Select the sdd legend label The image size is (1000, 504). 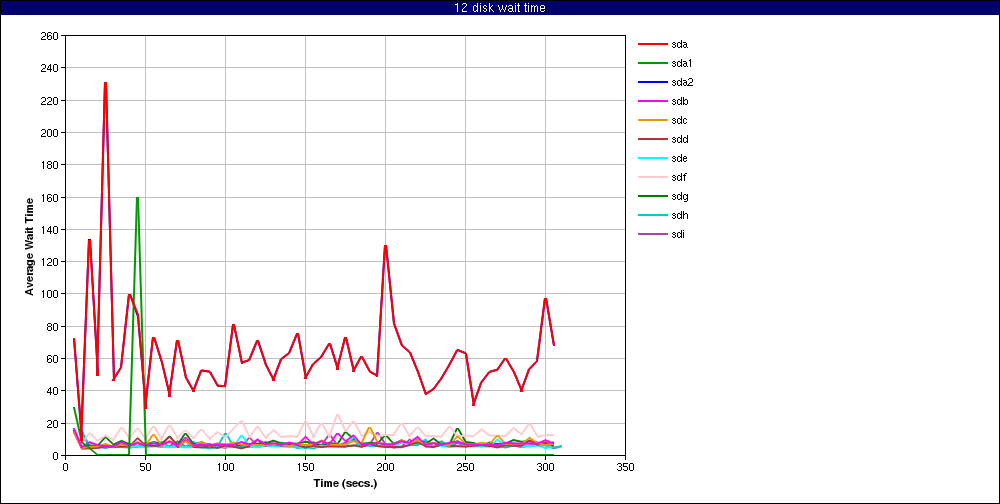click(x=679, y=139)
